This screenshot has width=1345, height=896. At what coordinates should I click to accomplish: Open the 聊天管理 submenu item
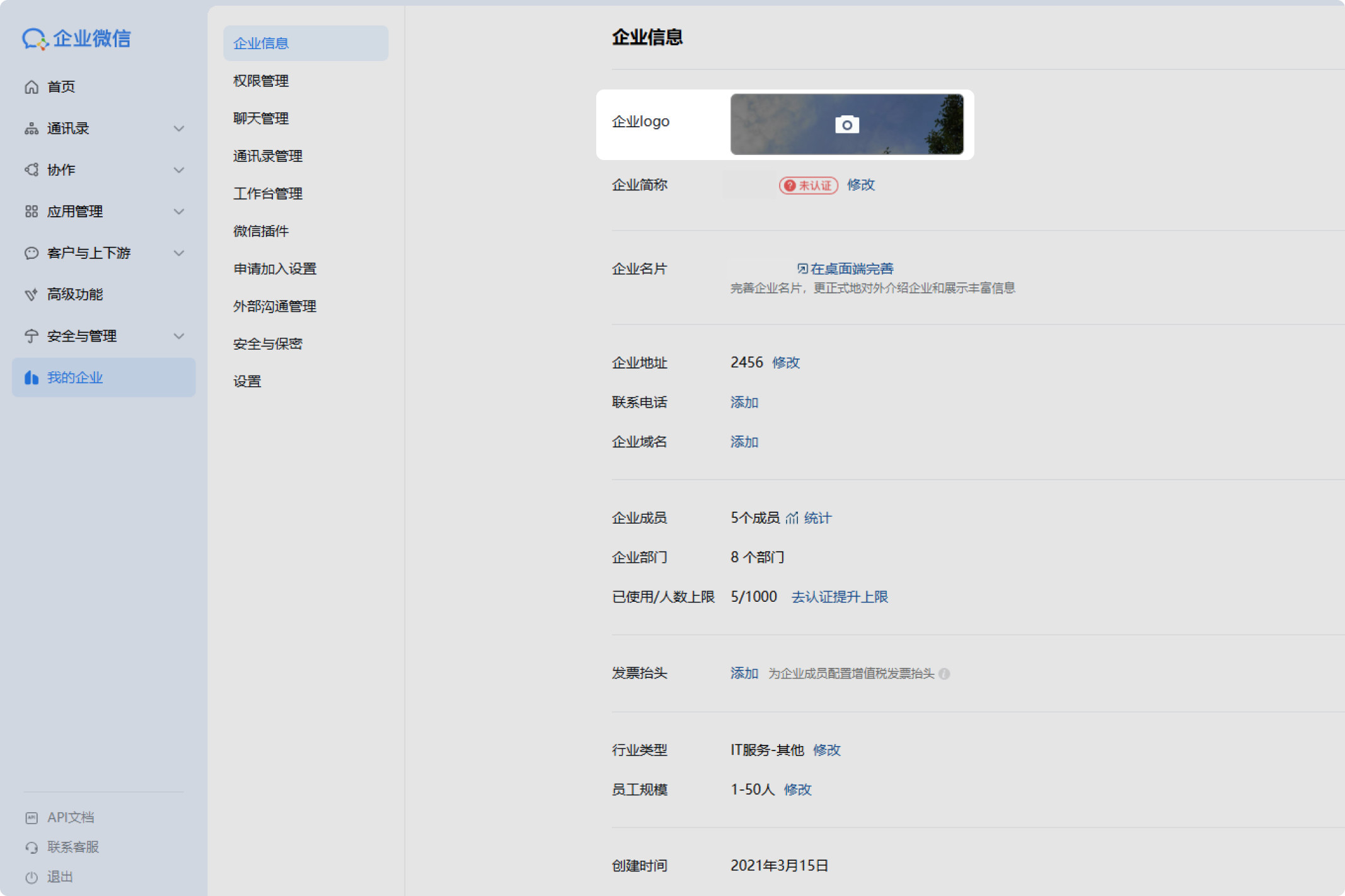pyautogui.click(x=261, y=118)
